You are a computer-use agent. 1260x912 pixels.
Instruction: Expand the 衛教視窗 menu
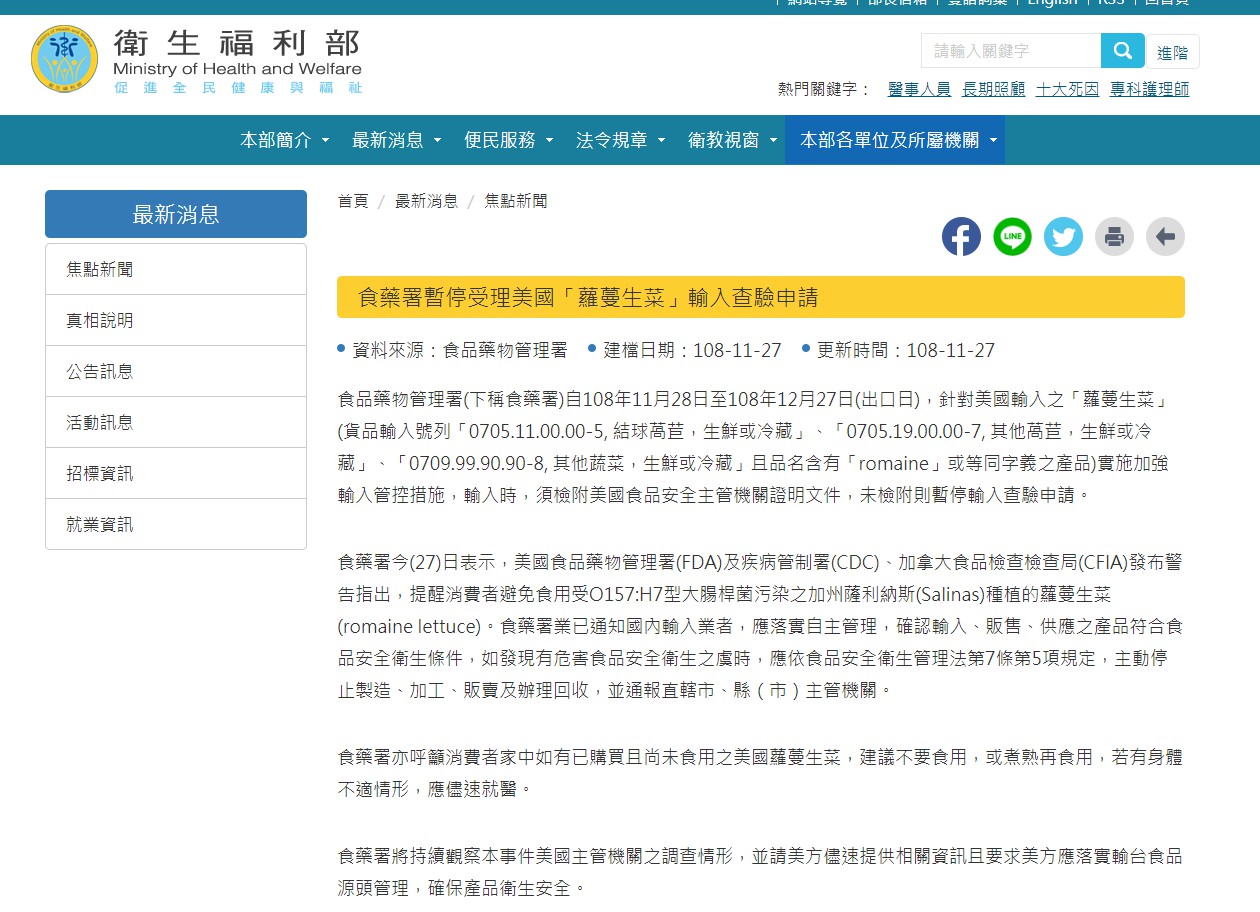732,140
